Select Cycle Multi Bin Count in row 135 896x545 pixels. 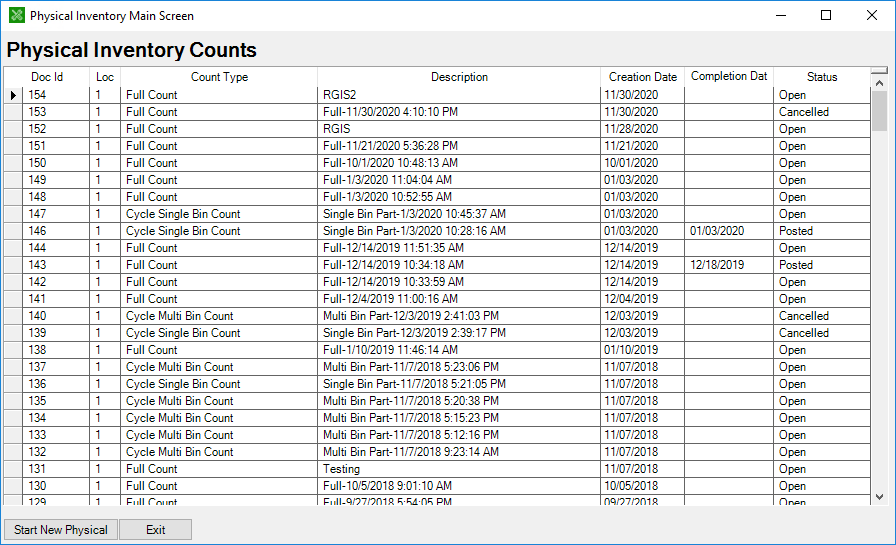click(219, 401)
